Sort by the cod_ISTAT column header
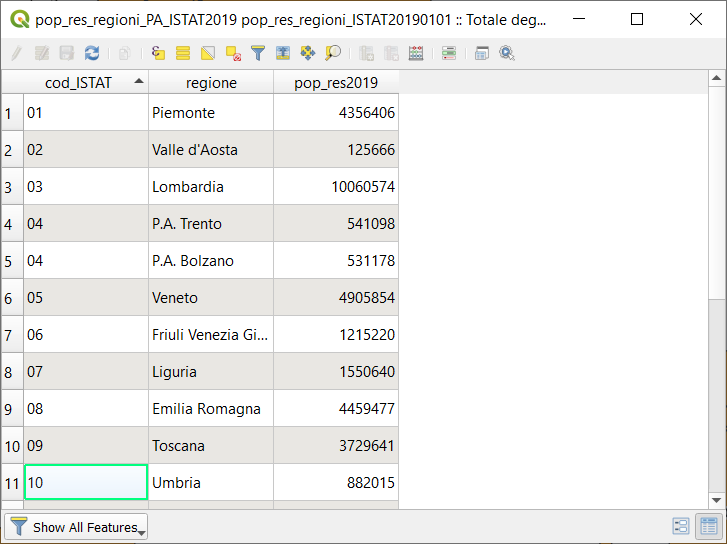Screen dimensions: 727x544 79,83
